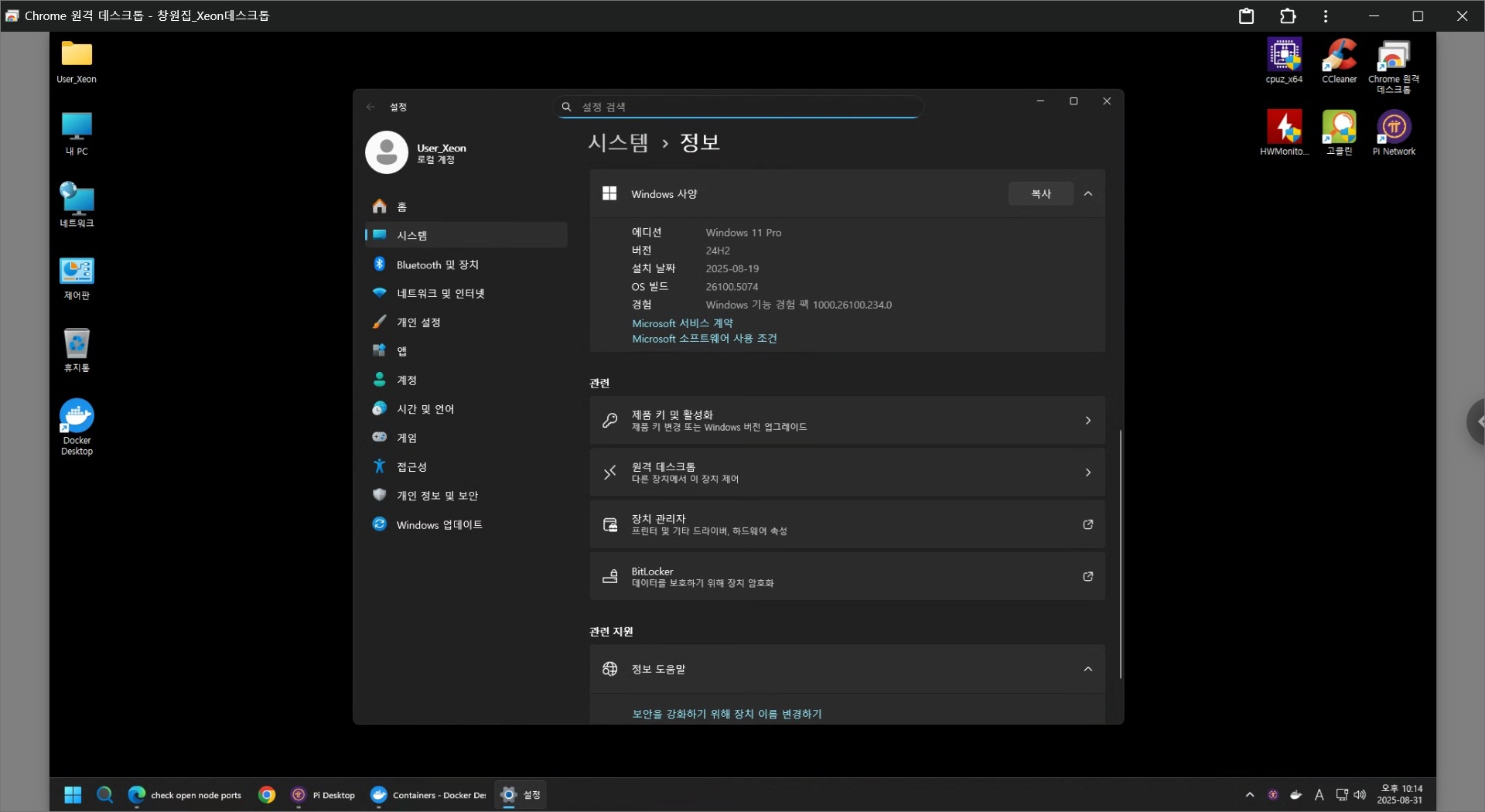Image resolution: width=1485 pixels, height=812 pixels.
Task: Click 설정 taskbar button
Action: tap(521, 794)
